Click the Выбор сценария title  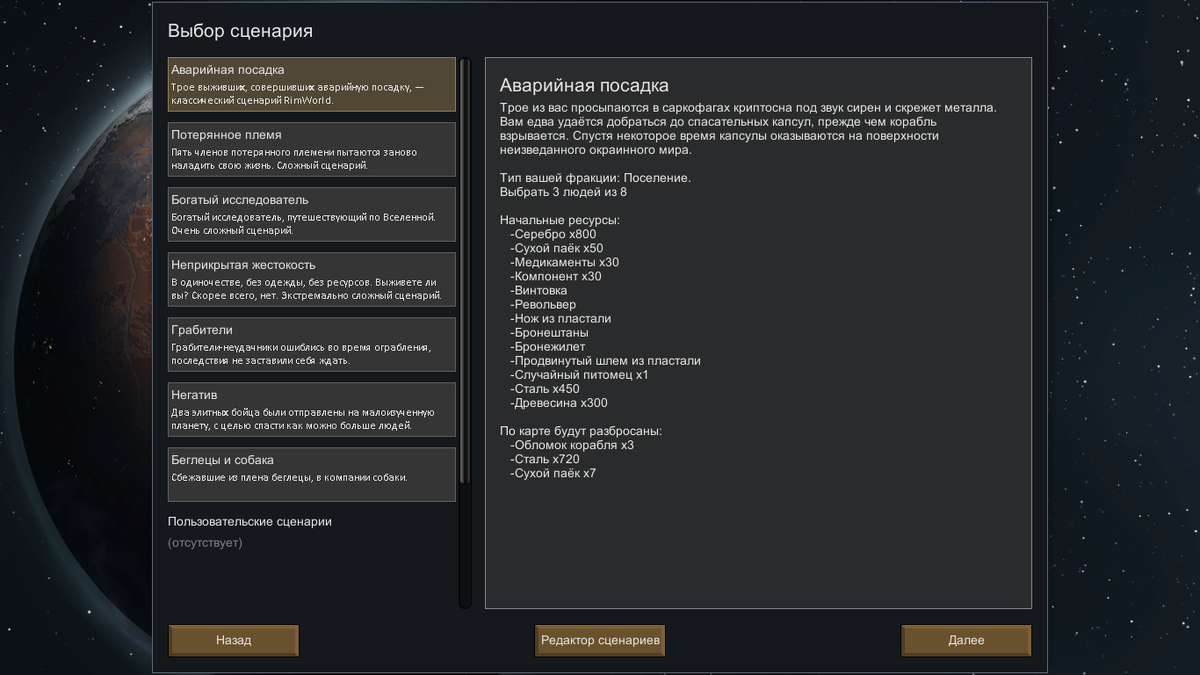point(240,31)
